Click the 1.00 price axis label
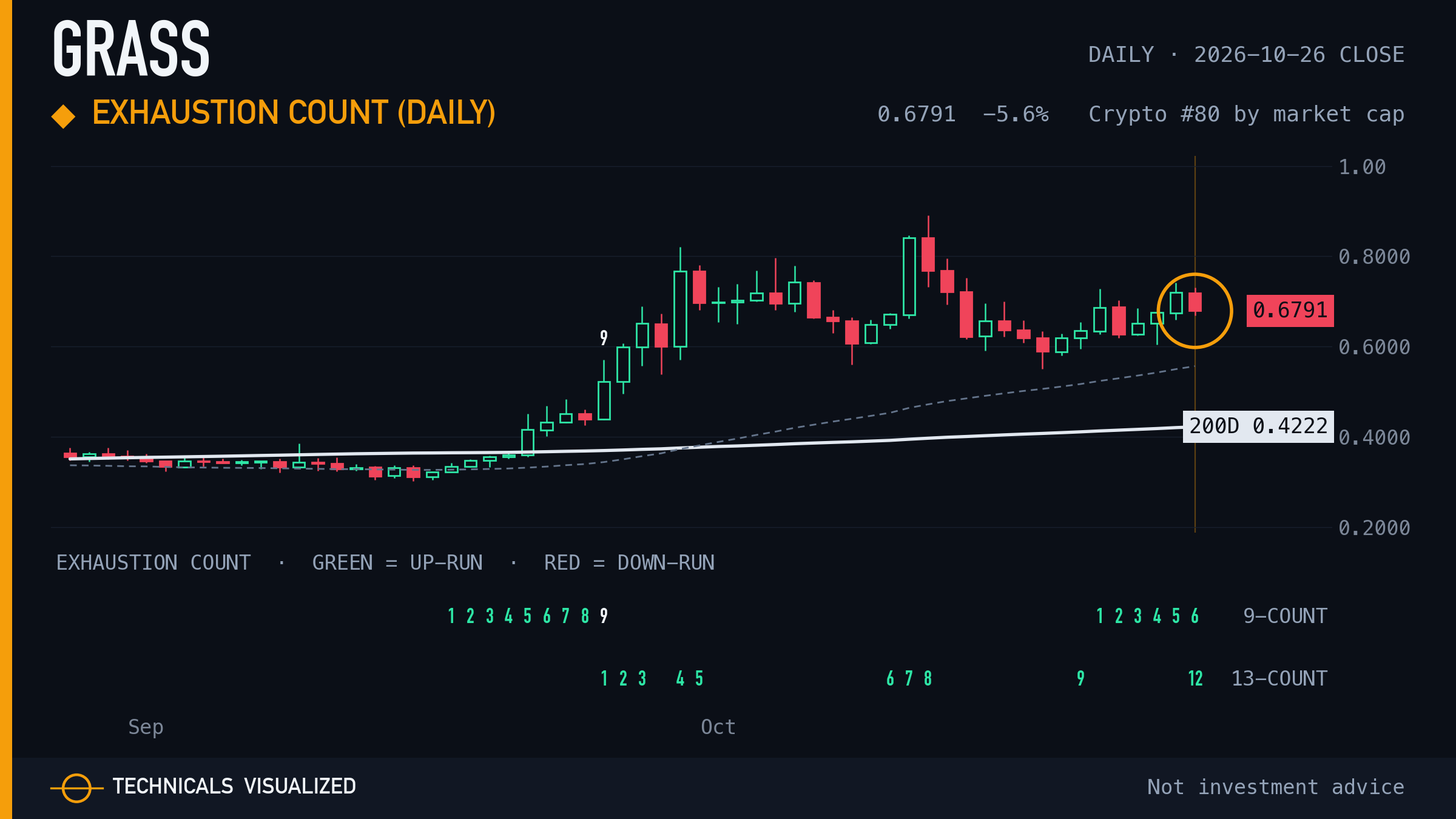1456x819 pixels. [x=1362, y=167]
